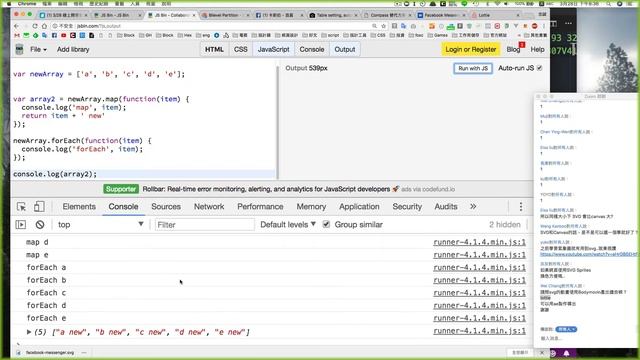
Task: Open the DevTools three-dot customize menu
Action: [x=521, y=207]
